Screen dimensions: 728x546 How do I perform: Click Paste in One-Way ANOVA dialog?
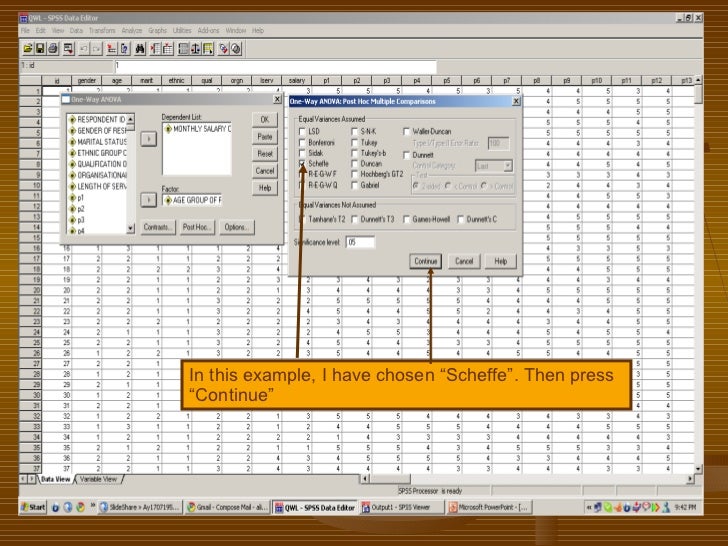[265, 136]
